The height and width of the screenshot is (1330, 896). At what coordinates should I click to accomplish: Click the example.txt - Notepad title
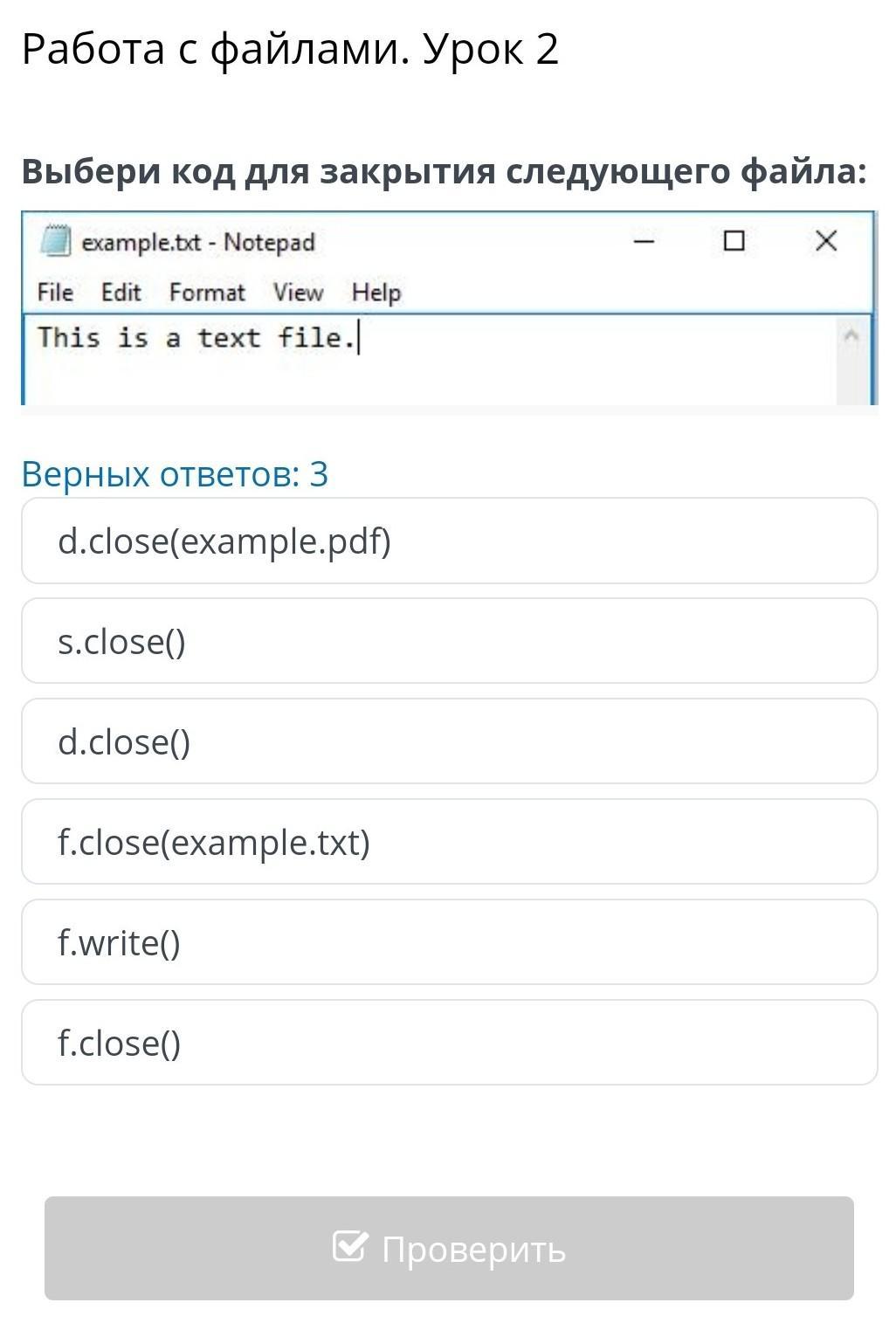[198, 242]
